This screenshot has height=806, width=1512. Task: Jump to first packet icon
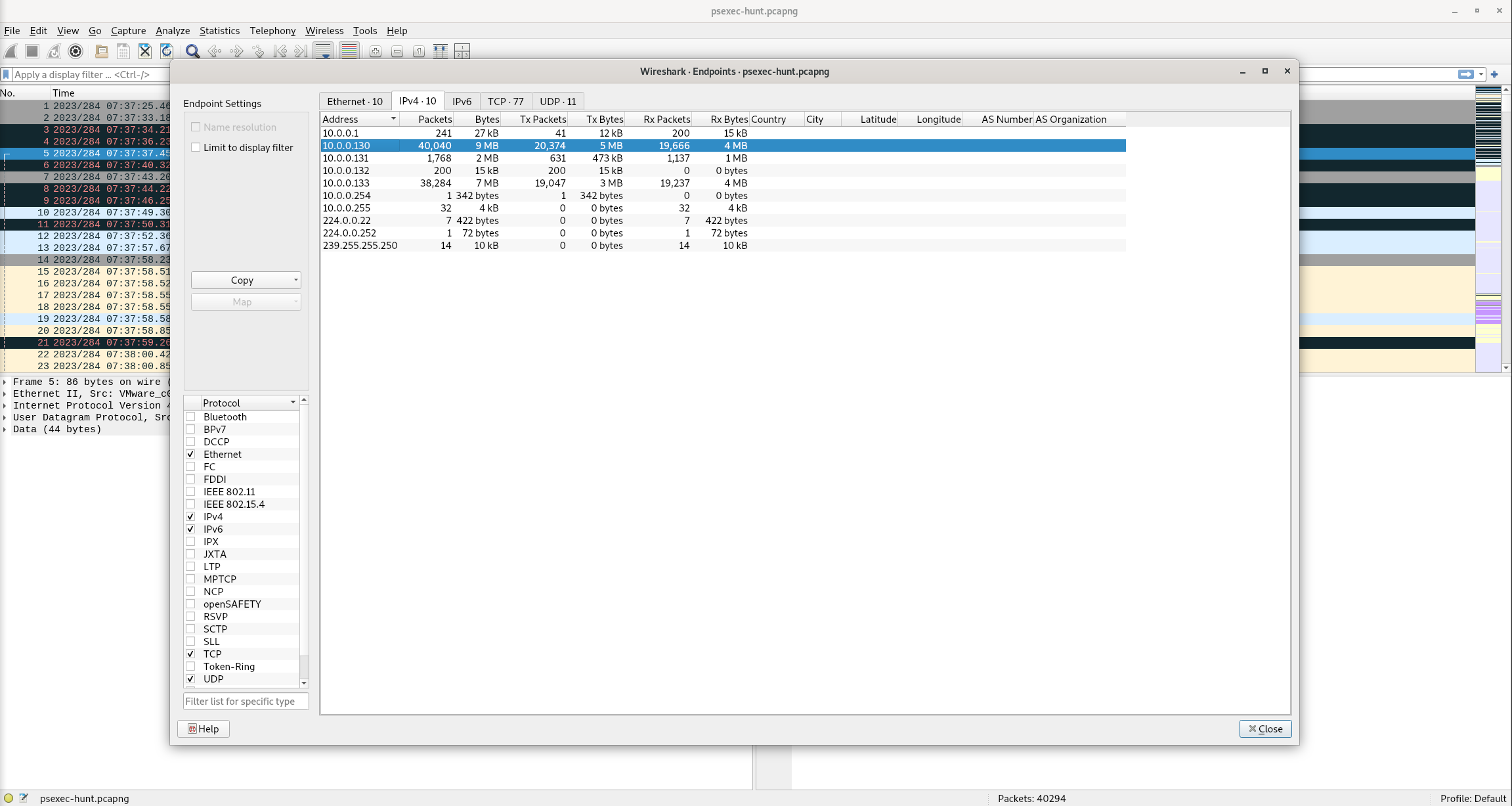[x=280, y=51]
